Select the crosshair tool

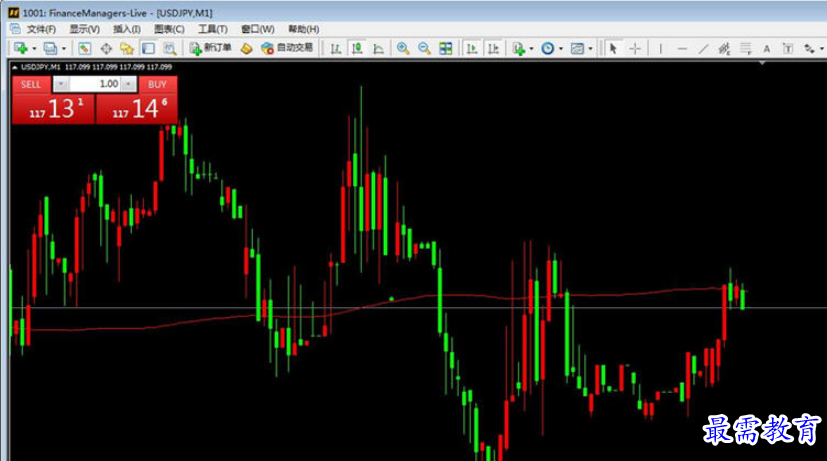[635, 49]
